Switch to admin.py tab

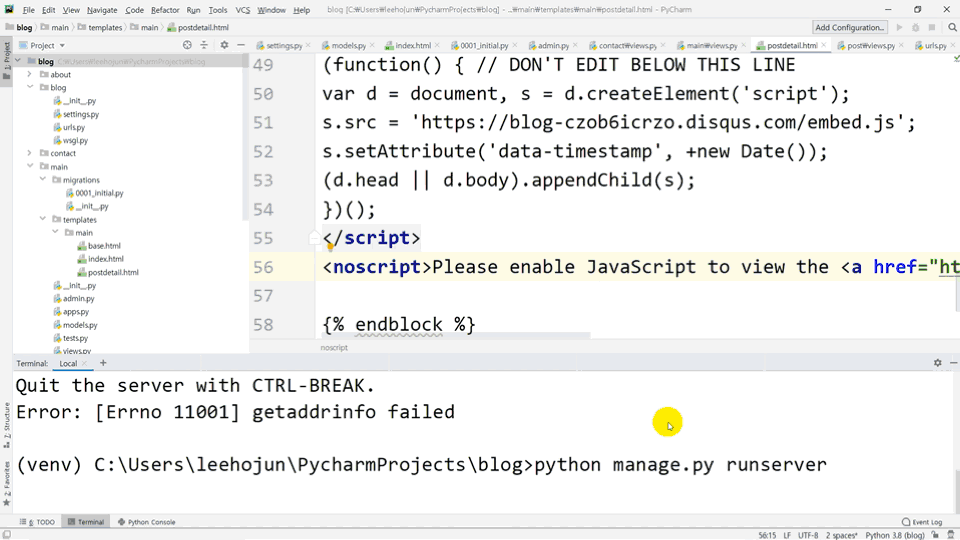pyautogui.click(x=553, y=45)
